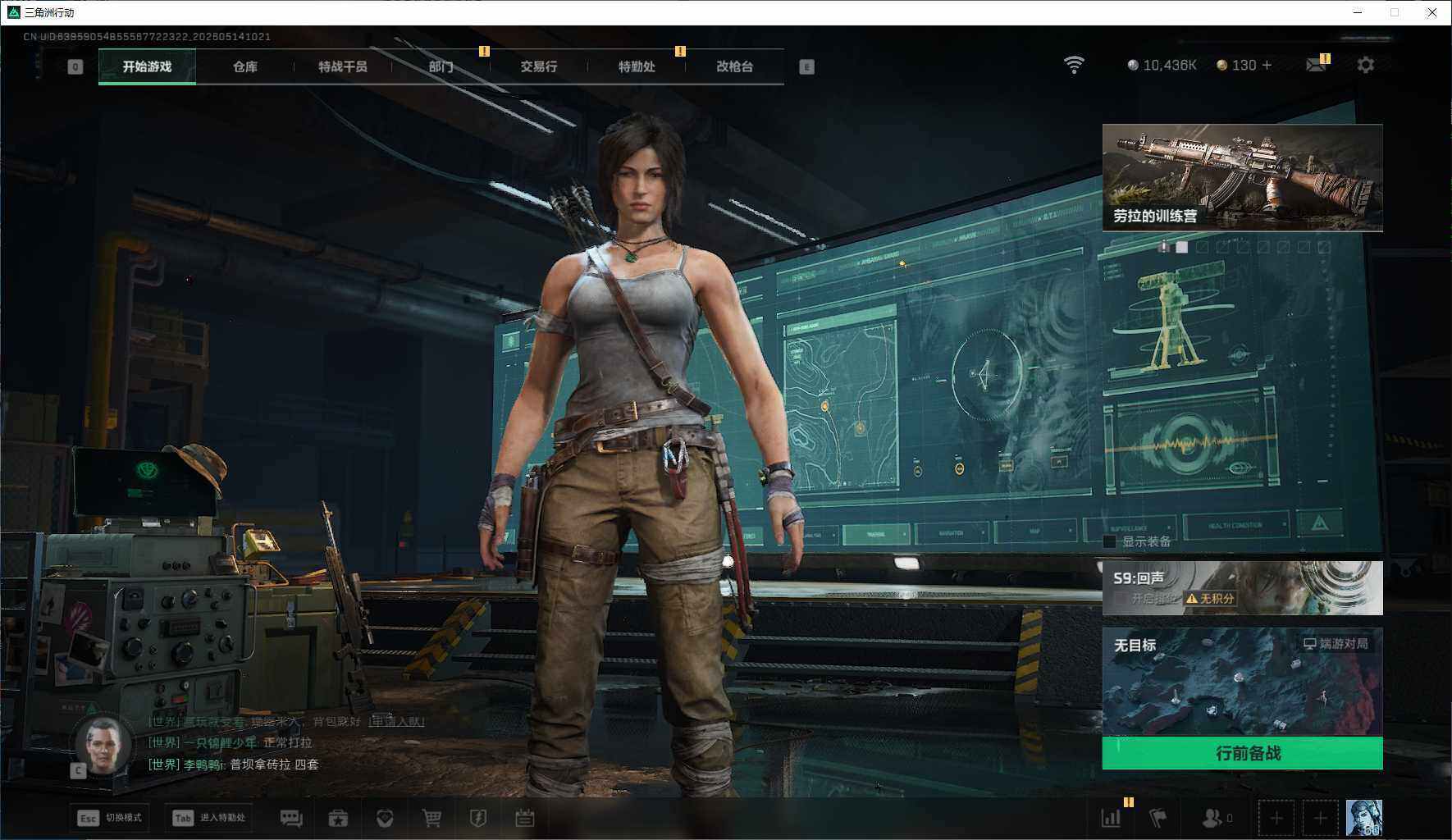Open the 交易行 tab
Image resolution: width=1452 pixels, height=840 pixels.
click(x=538, y=66)
